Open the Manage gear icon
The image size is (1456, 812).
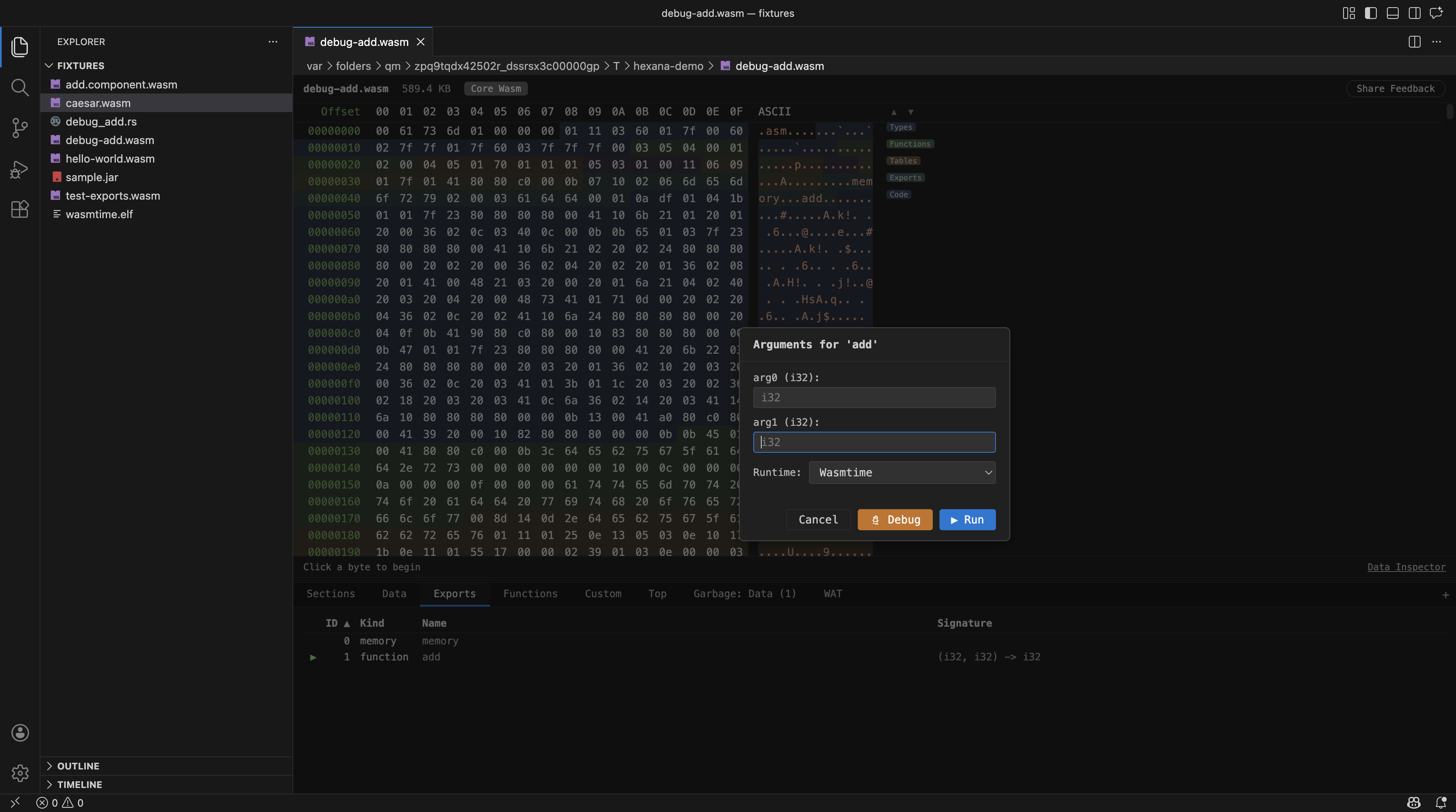click(20, 772)
